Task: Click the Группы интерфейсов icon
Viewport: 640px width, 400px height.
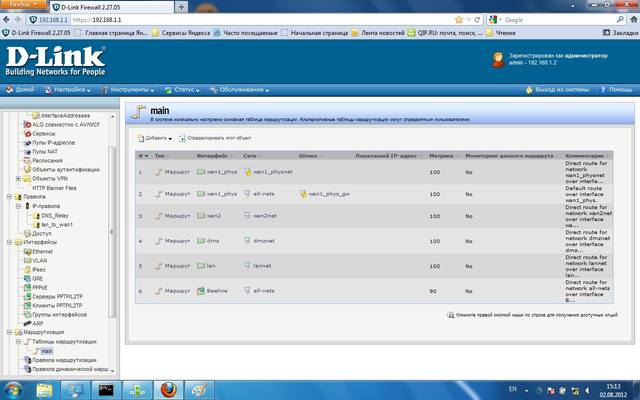Action: tap(27, 314)
